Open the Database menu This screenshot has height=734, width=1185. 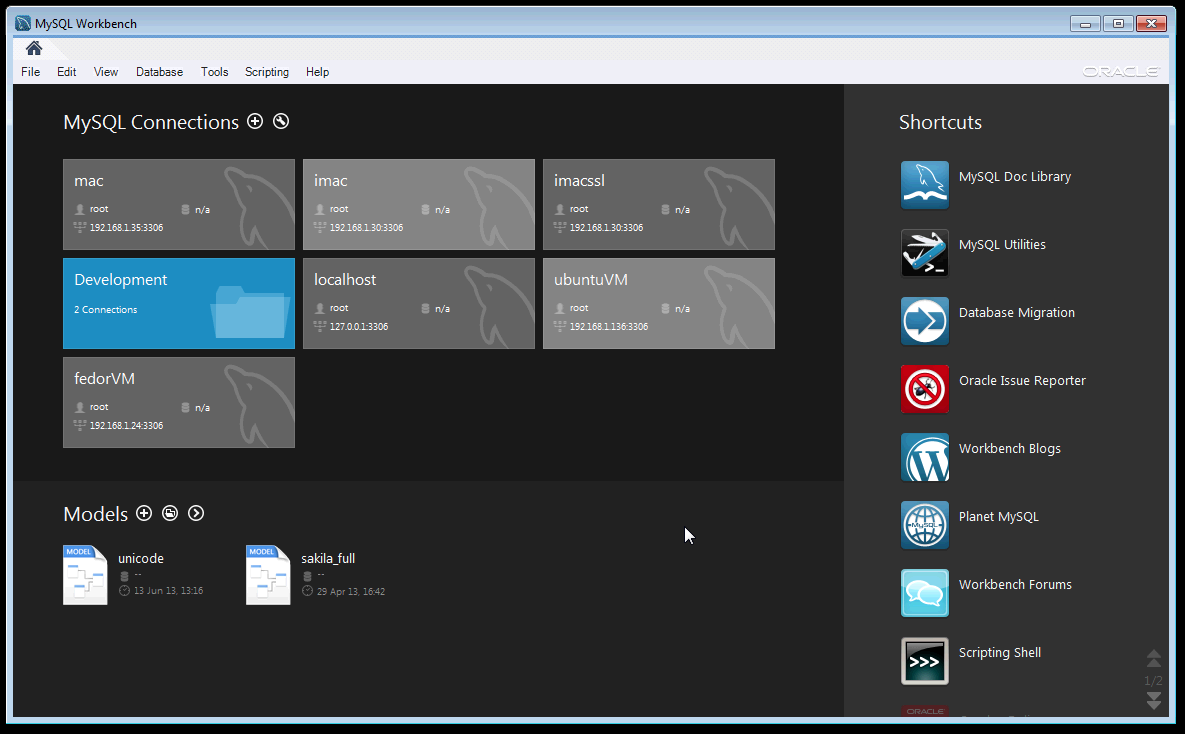click(x=159, y=72)
